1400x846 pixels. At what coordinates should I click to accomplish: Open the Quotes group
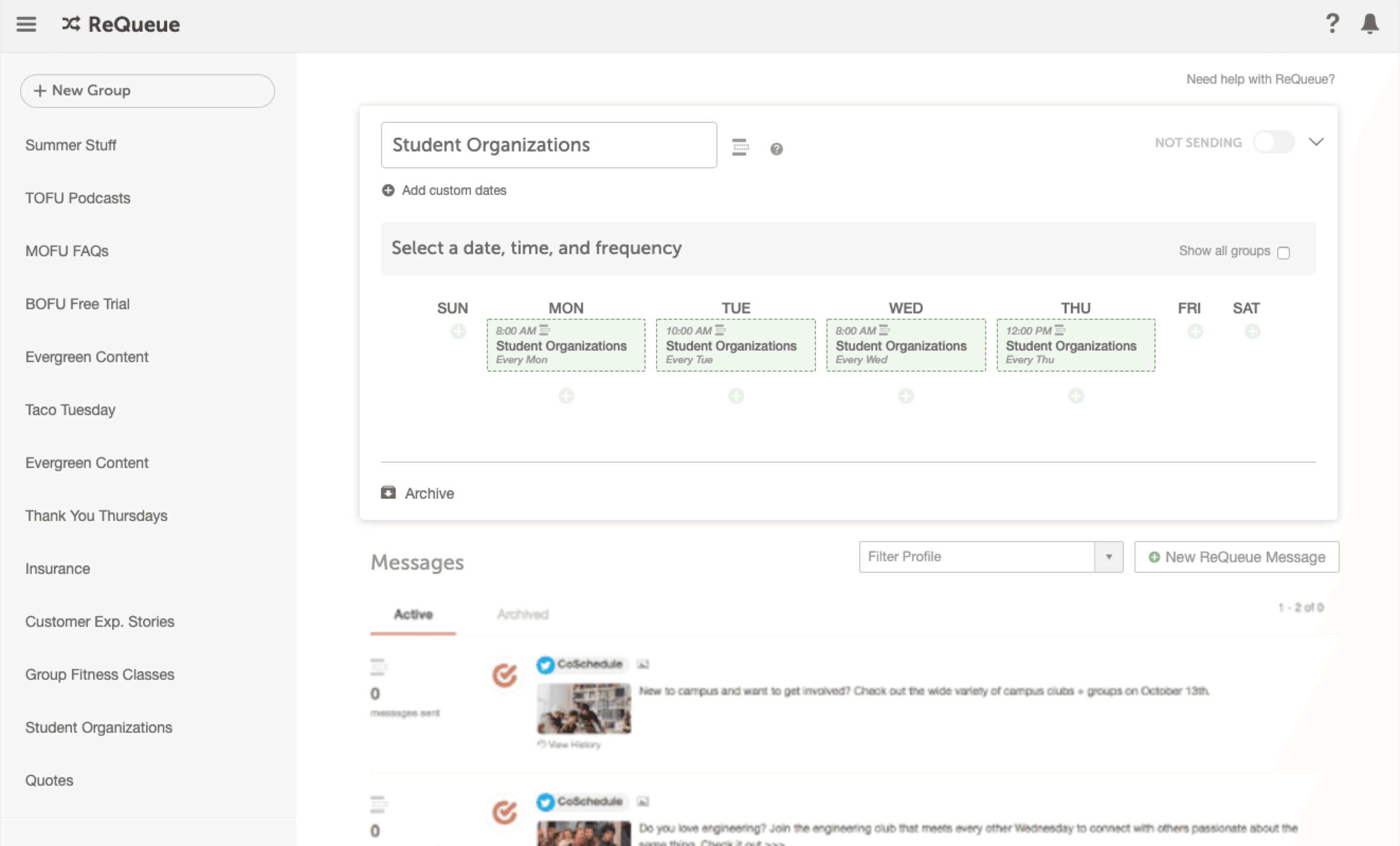pyautogui.click(x=49, y=779)
